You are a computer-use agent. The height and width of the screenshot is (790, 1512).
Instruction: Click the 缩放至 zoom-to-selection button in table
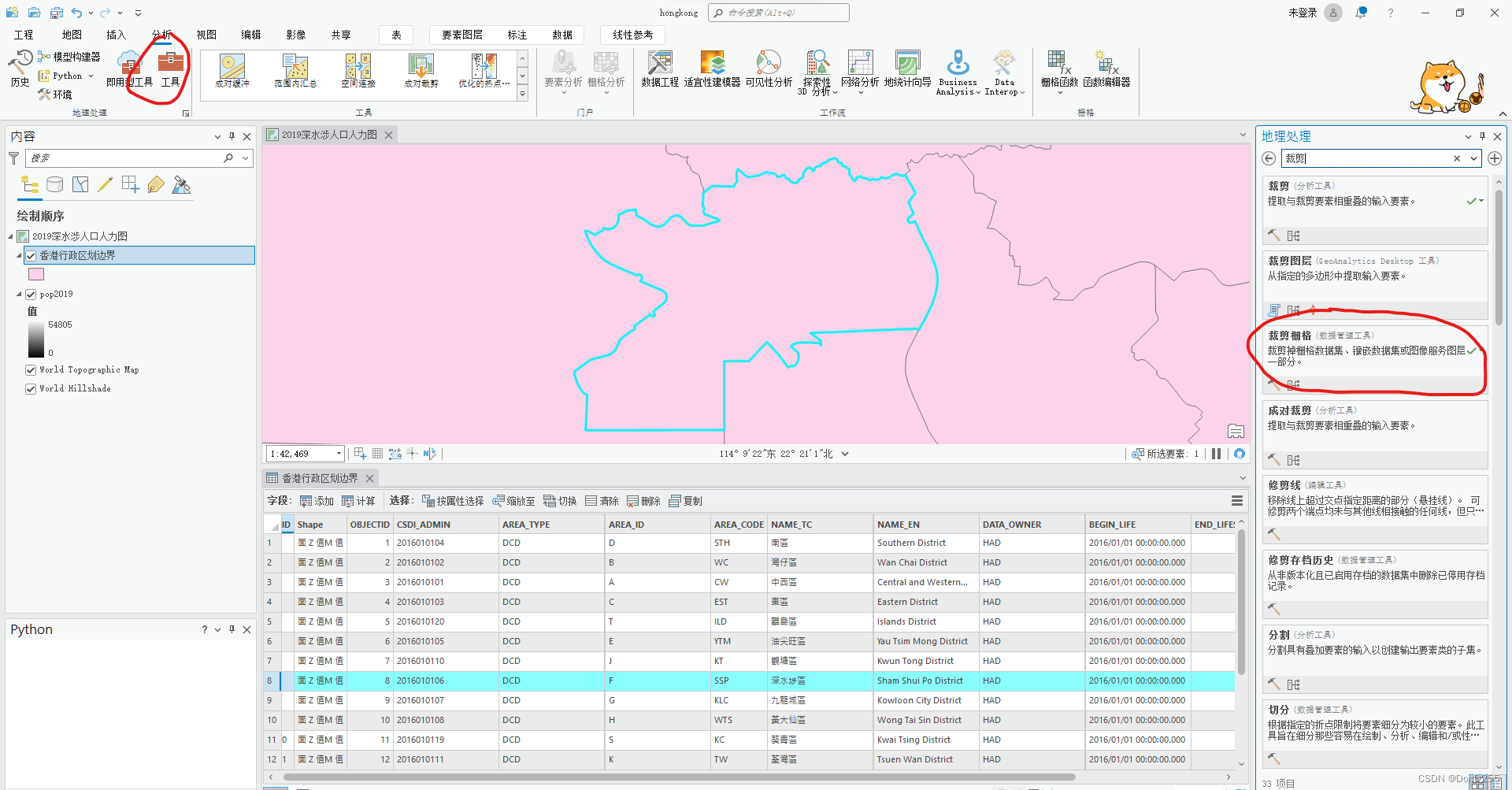[513, 501]
